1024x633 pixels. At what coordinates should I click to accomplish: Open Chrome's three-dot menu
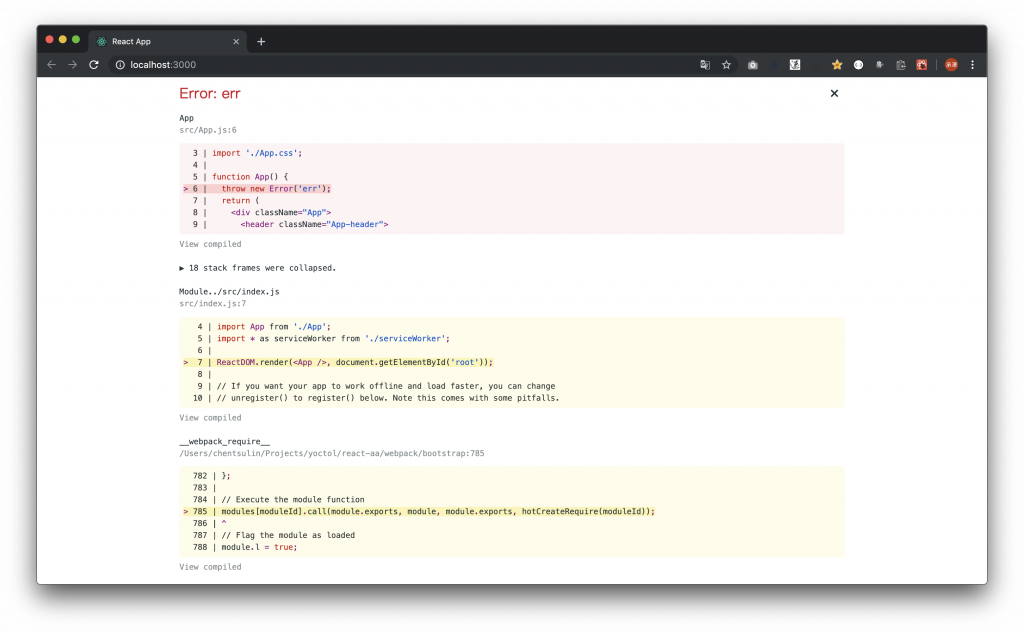(972, 65)
